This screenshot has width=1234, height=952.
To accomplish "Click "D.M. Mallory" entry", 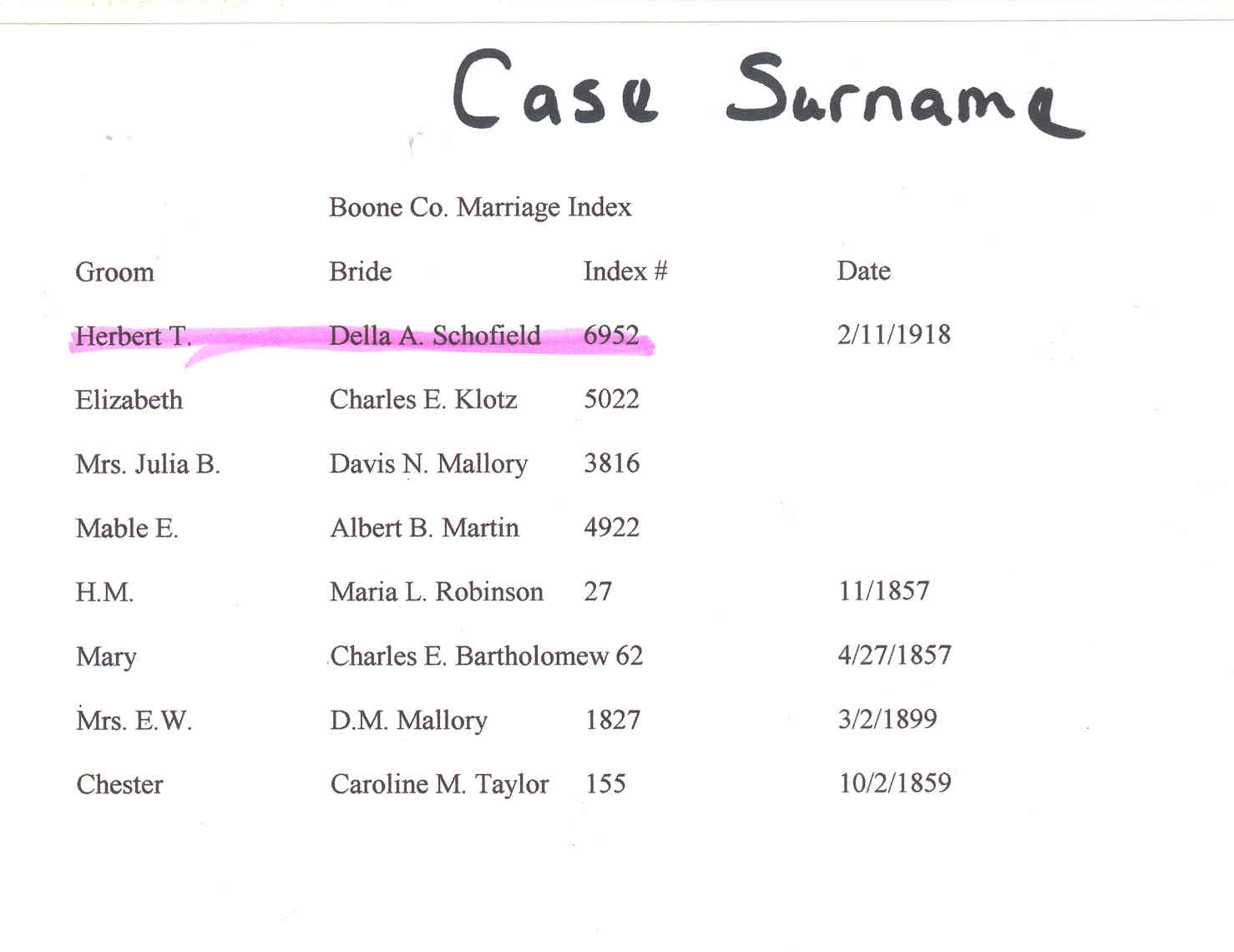I will click(408, 720).
